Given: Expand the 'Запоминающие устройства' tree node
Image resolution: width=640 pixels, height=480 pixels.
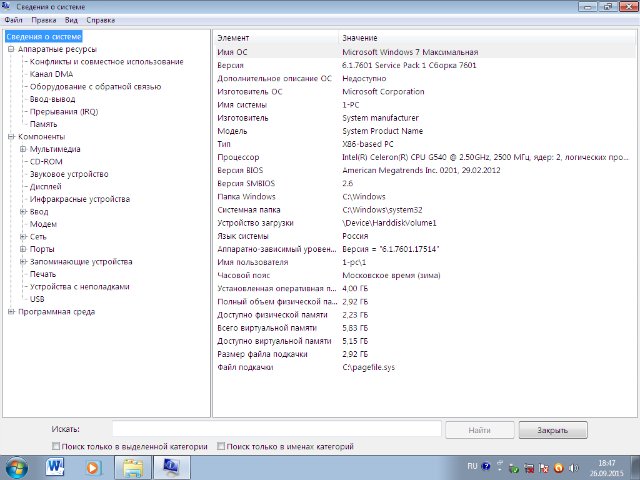Looking at the screenshot, I should point(22,261).
